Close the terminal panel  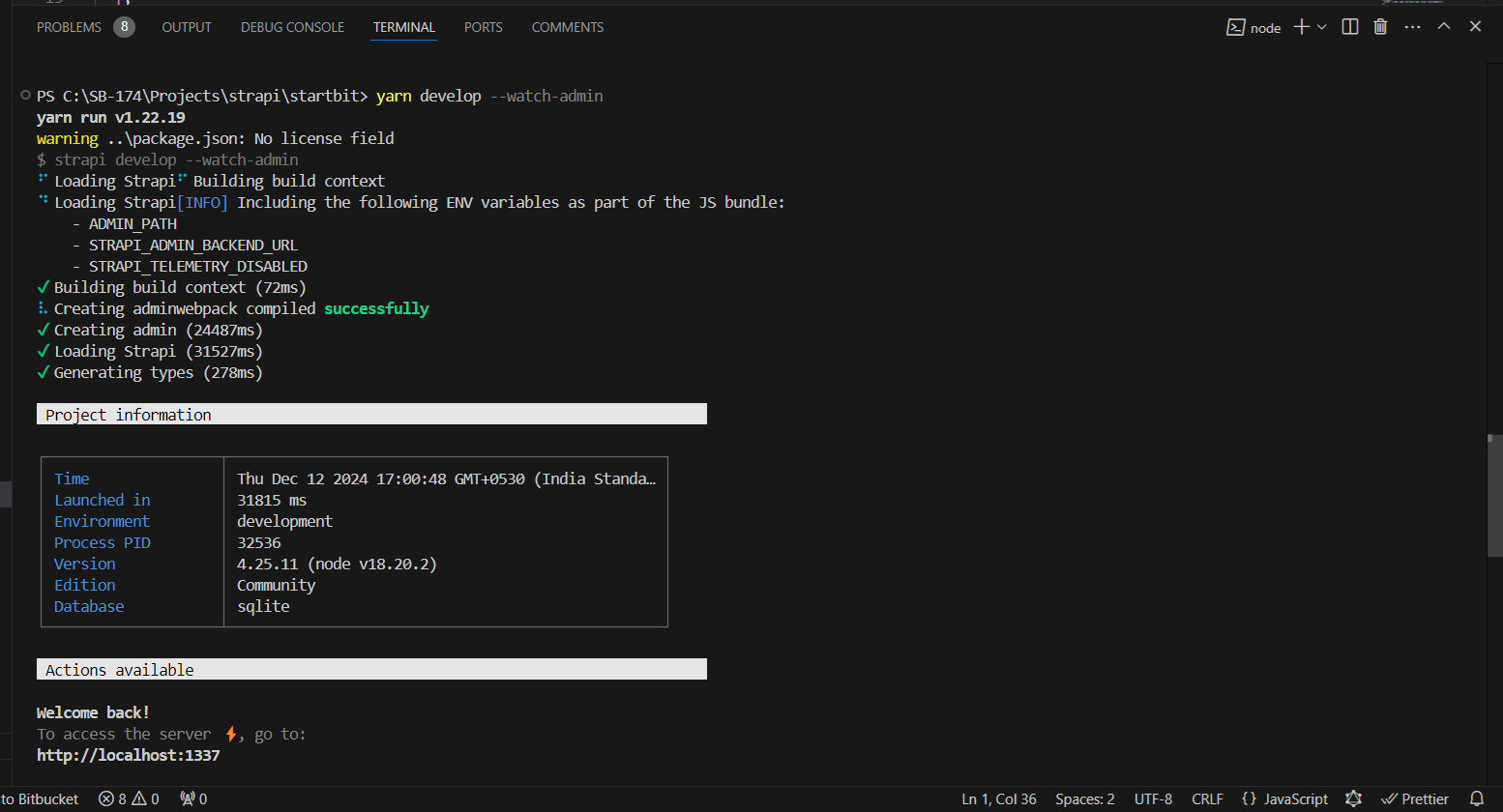(x=1475, y=27)
